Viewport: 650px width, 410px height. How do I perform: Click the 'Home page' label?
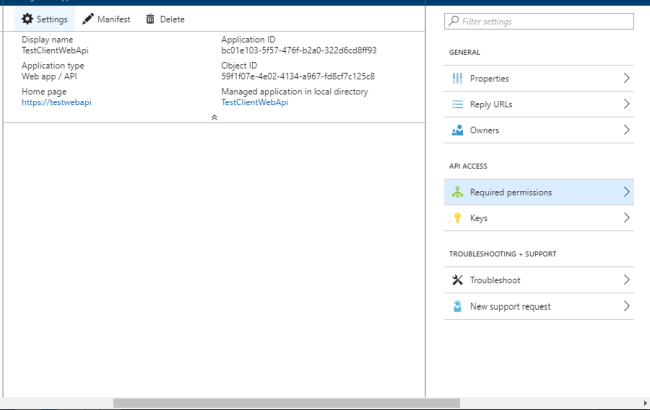pyautogui.click(x=44, y=92)
